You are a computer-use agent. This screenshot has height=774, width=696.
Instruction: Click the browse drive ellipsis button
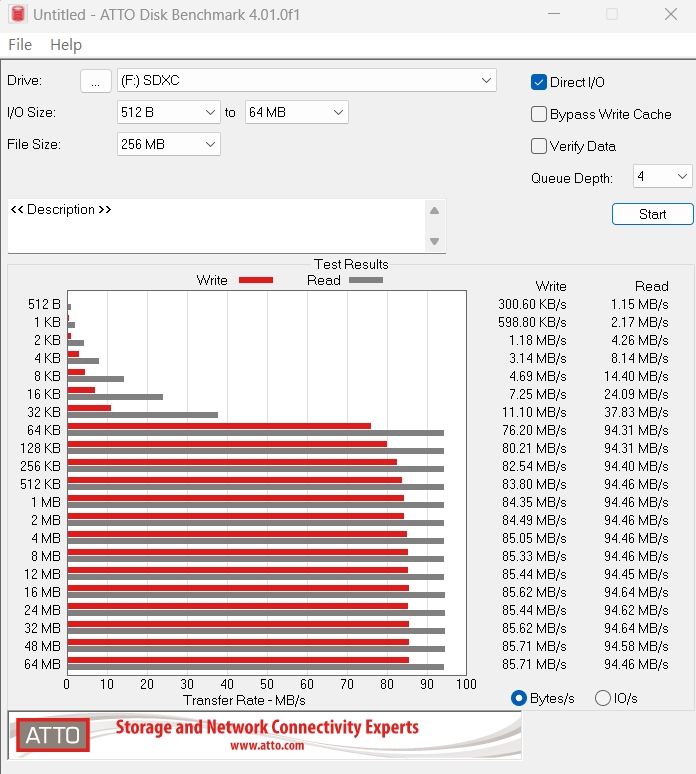pos(95,81)
